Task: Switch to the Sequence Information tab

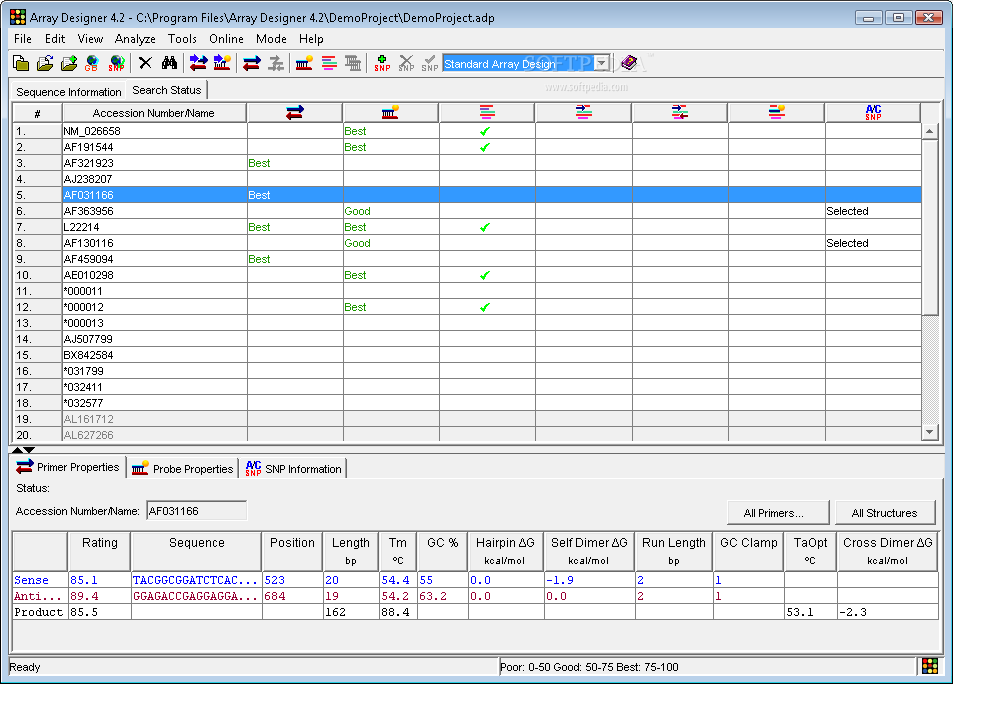Action: (69, 91)
